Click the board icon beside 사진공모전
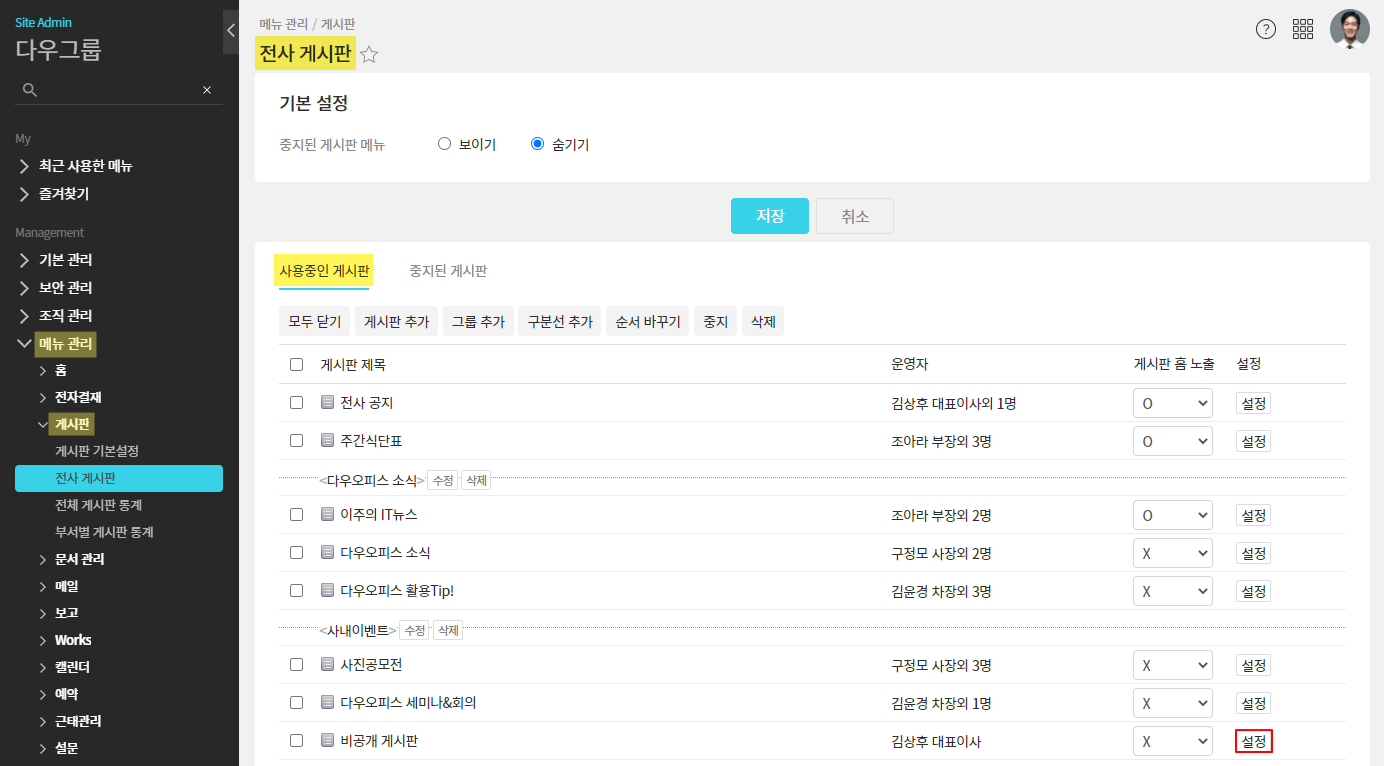This screenshot has height=766, width=1384. (327, 665)
